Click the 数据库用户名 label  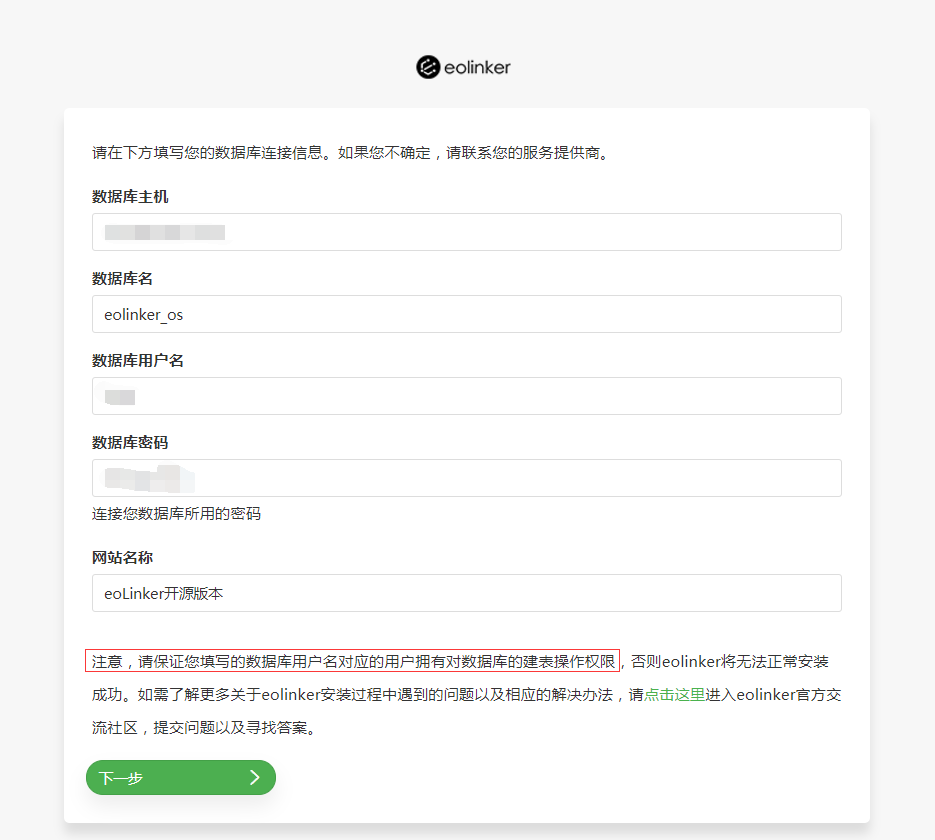click(x=138, y=361)
